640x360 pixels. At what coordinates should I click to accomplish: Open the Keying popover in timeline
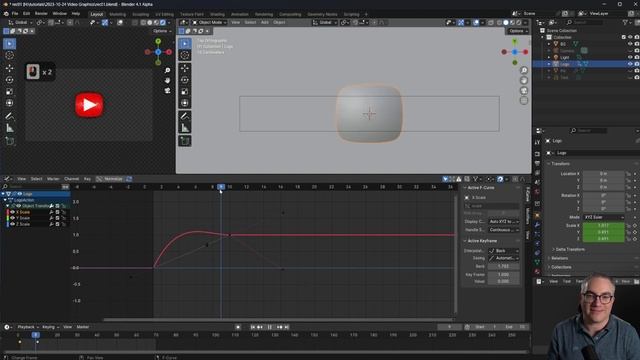(x=50, y=327)
